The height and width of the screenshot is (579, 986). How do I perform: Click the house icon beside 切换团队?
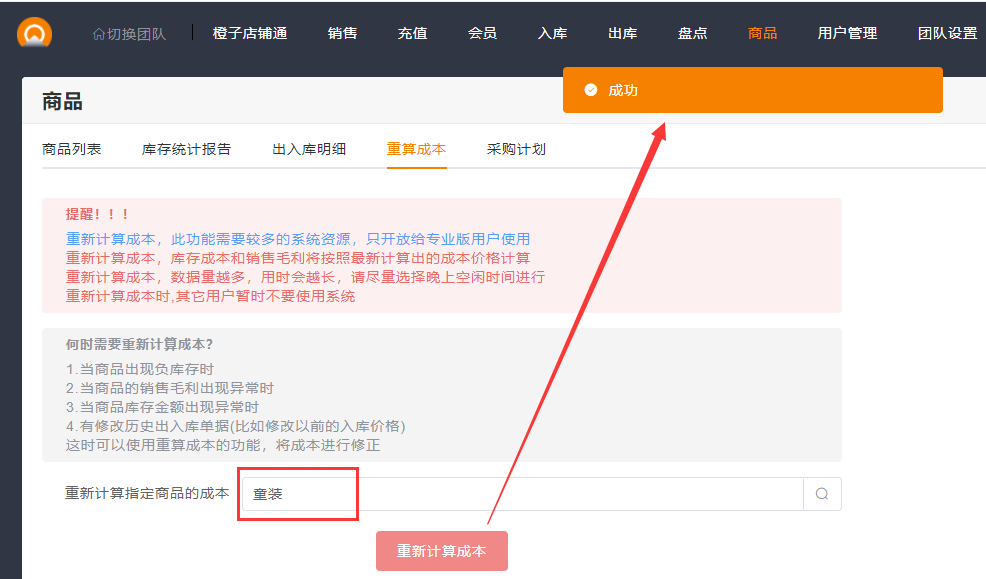coord(98,34)
